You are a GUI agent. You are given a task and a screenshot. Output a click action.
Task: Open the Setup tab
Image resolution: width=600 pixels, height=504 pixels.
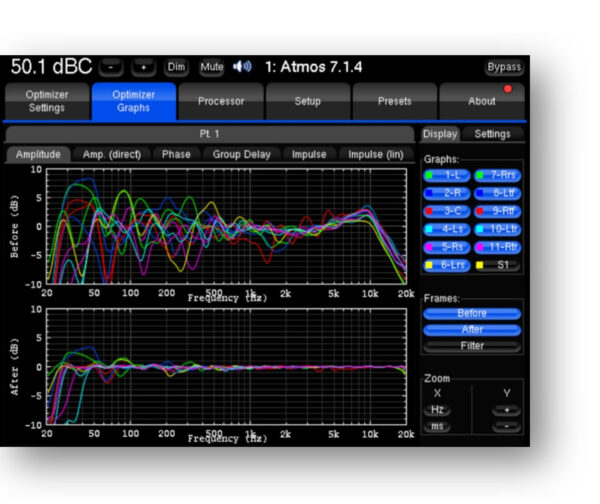coord(308,101)
